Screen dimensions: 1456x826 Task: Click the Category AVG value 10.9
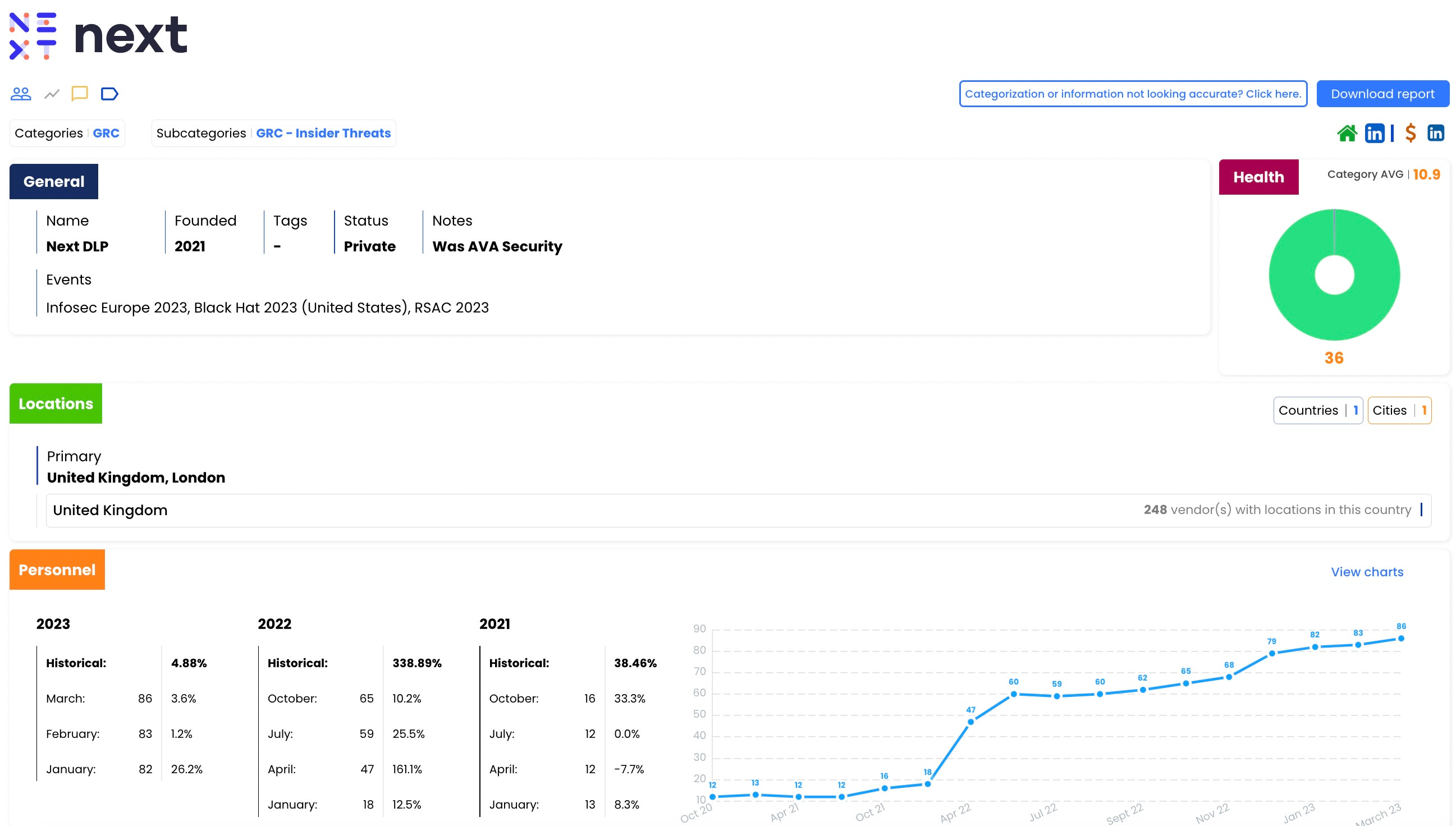1426,175
